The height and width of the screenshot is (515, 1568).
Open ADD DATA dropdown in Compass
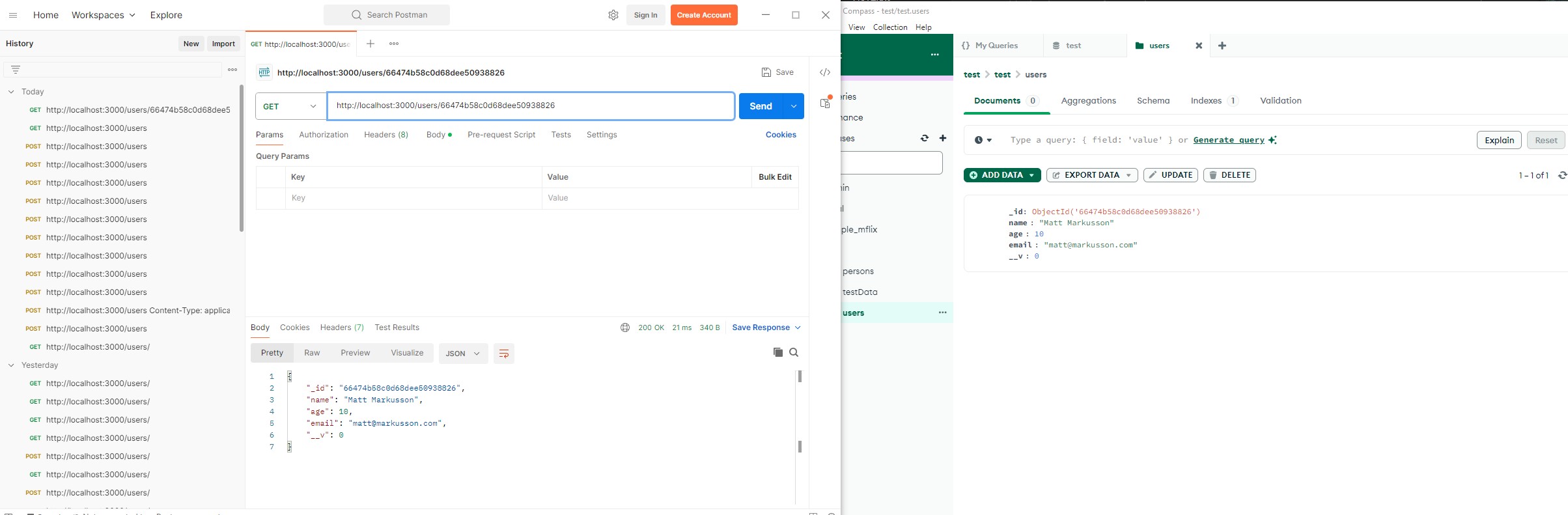[x=1002, y=175]
